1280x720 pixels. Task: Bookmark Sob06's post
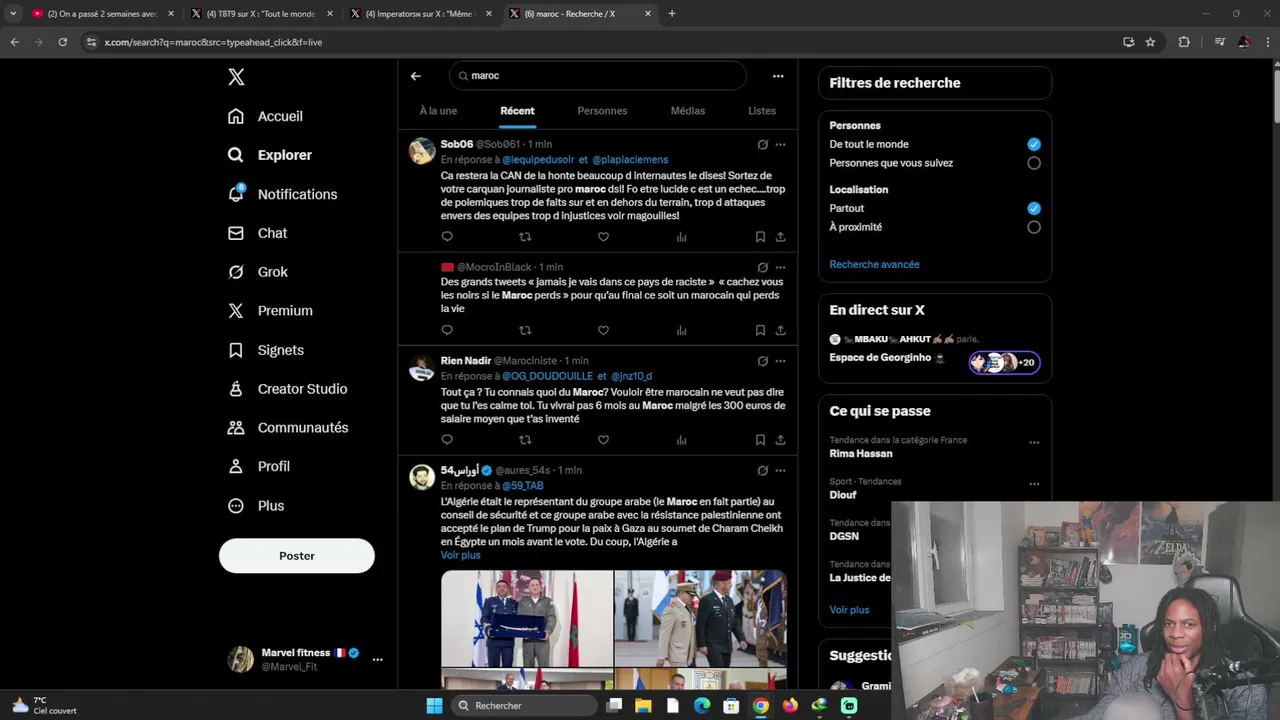[760, 237]
